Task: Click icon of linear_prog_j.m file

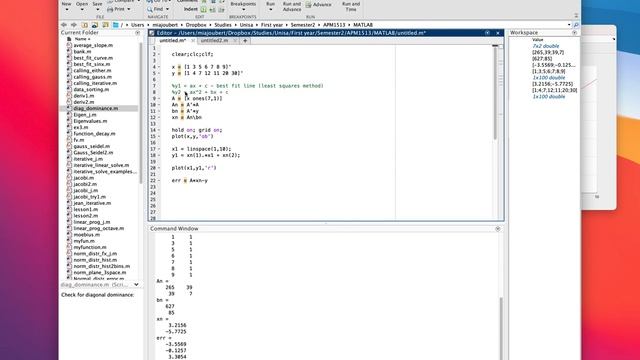Action: pos(69,222)
